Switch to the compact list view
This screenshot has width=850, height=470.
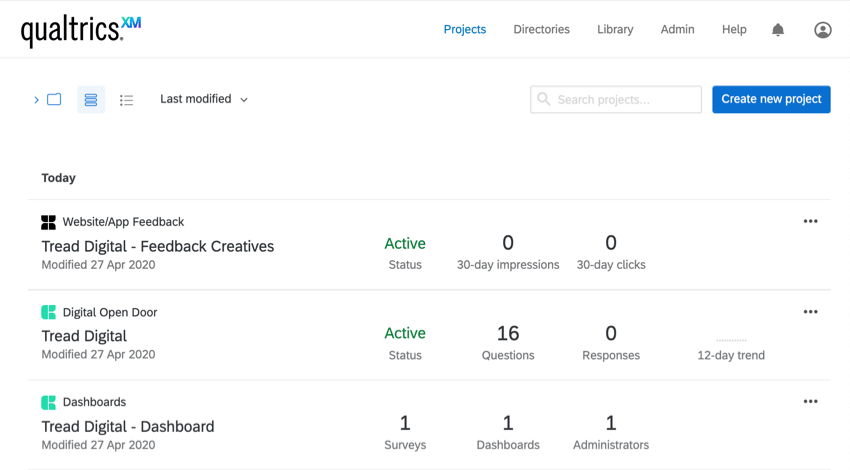(126, 100)
